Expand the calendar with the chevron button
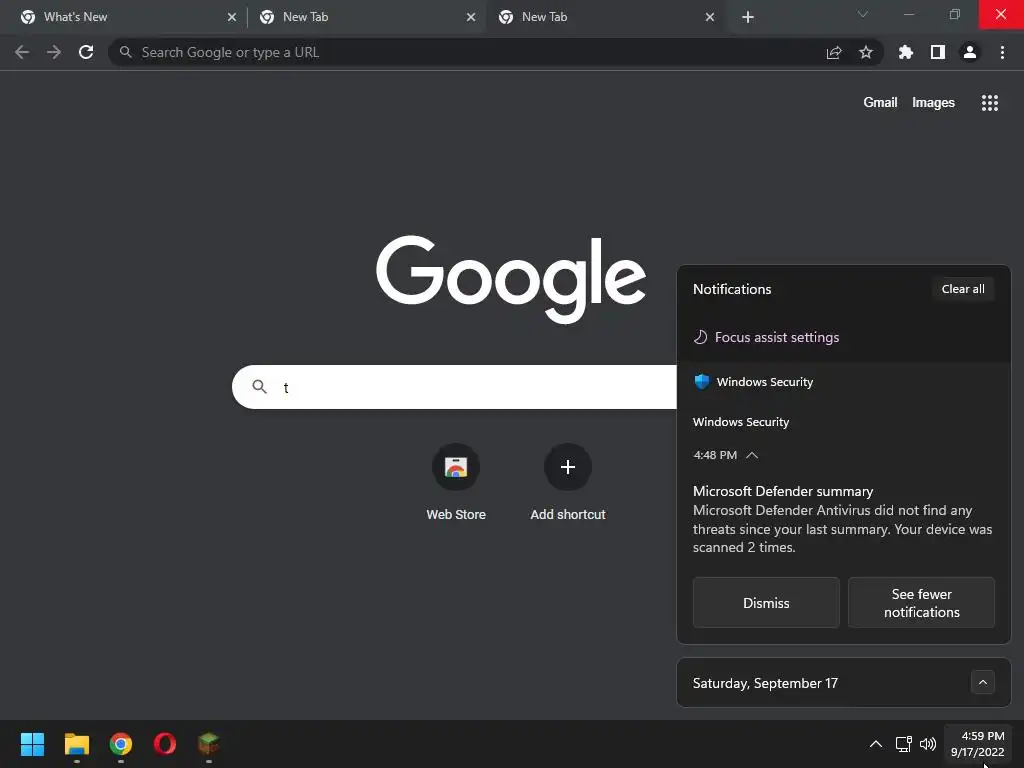Image resolution: width=1024 pixels, height=768 pixels. click(x=983, y=682)
